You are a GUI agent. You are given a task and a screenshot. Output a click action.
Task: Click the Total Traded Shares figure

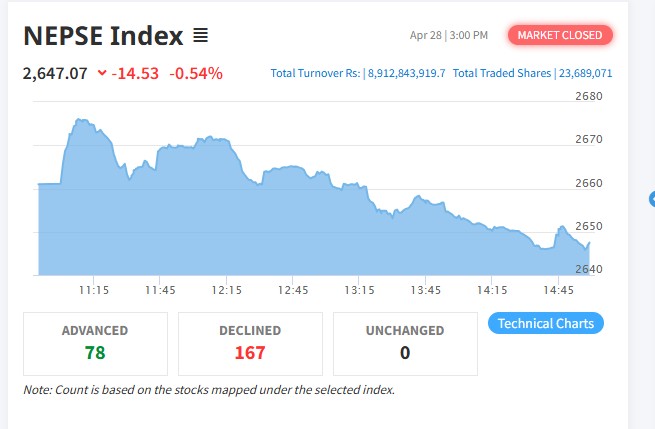click(x=585, y=74)
